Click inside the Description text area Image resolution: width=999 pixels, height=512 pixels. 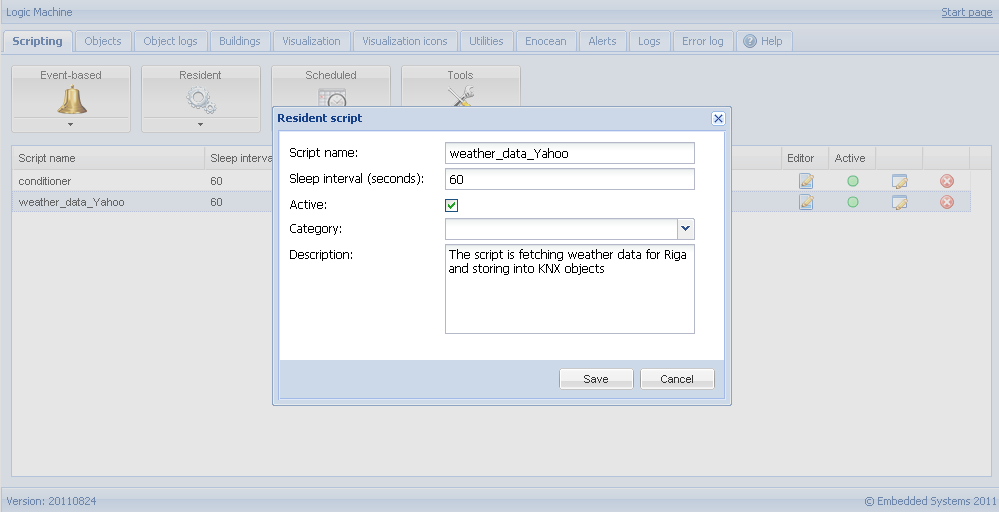coord(570,289)
